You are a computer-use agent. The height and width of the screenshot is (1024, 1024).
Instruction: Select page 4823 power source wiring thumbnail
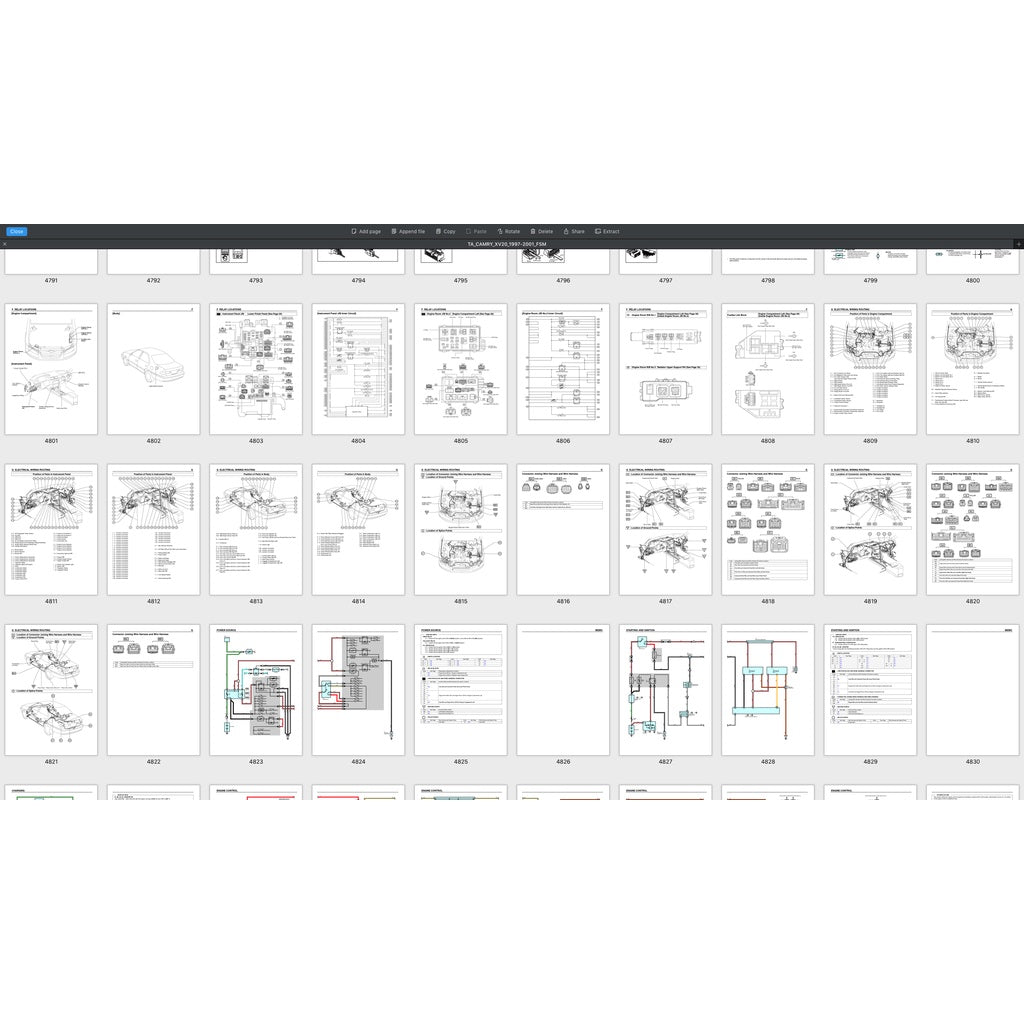click(x=256, y=690)
